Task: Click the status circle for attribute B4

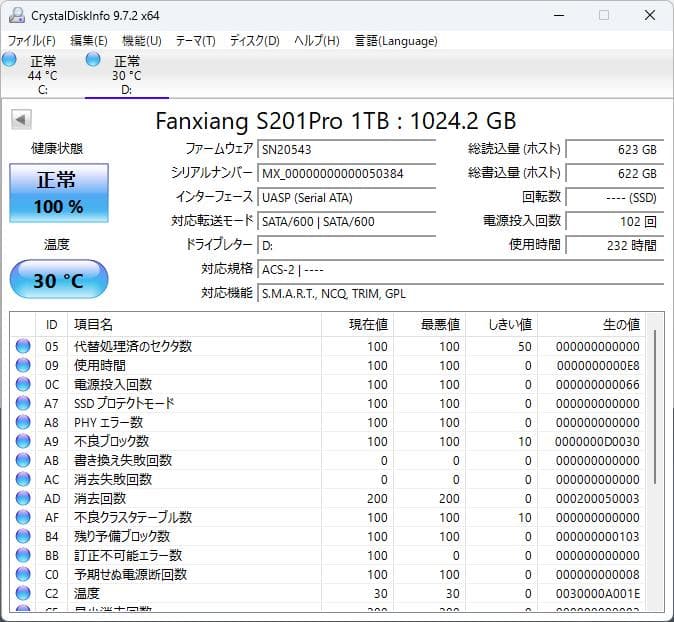Action: click(23, 536)
